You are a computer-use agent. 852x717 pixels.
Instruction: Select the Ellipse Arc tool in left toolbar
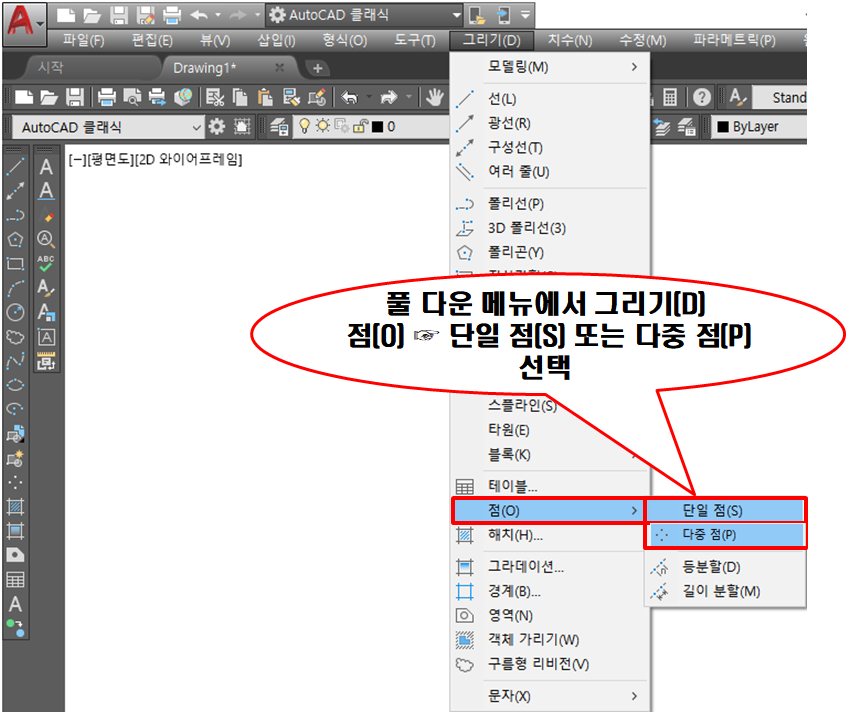coord(15,409)
